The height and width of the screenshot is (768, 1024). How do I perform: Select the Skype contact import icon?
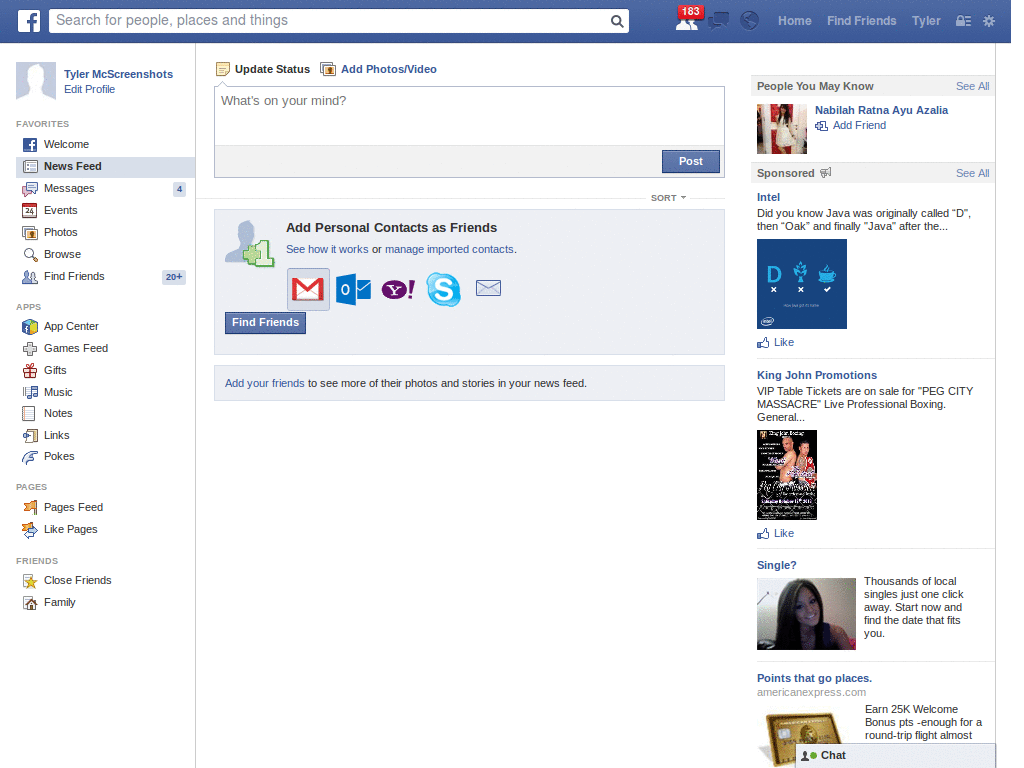click(x=443, y=289)
